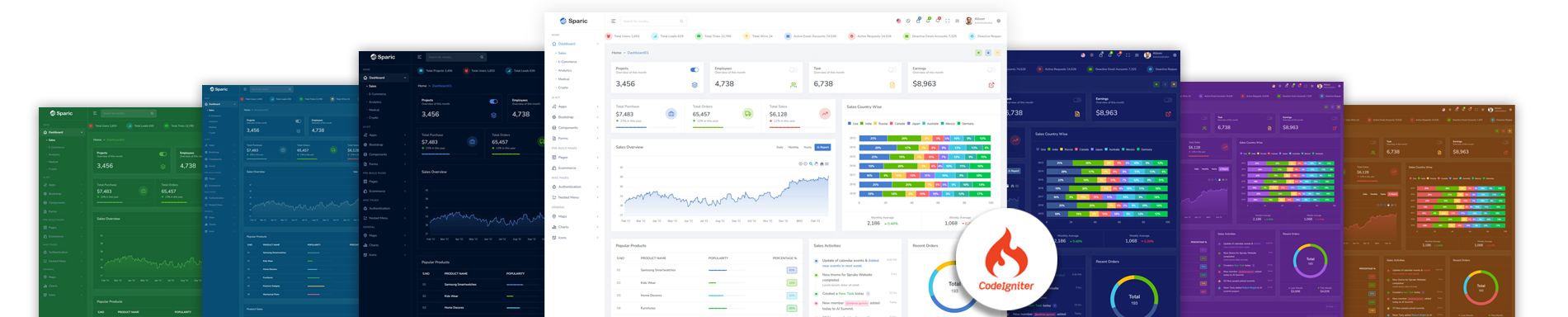The image size is (1568, 317).
Task: Click the Sparic logo in green themed dashboard
Action: 61,113
